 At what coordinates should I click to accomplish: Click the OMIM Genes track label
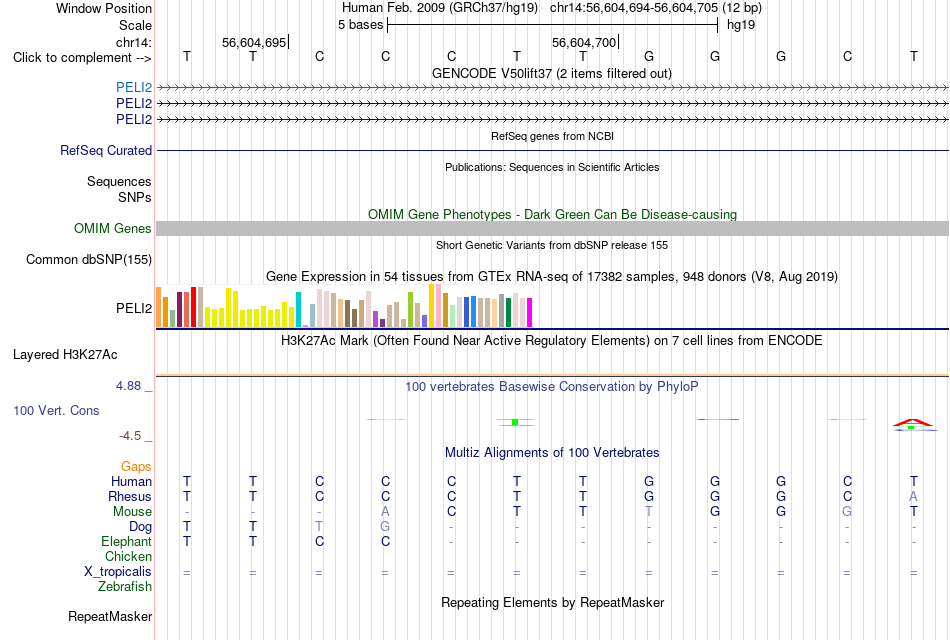(x=113, y=228)
